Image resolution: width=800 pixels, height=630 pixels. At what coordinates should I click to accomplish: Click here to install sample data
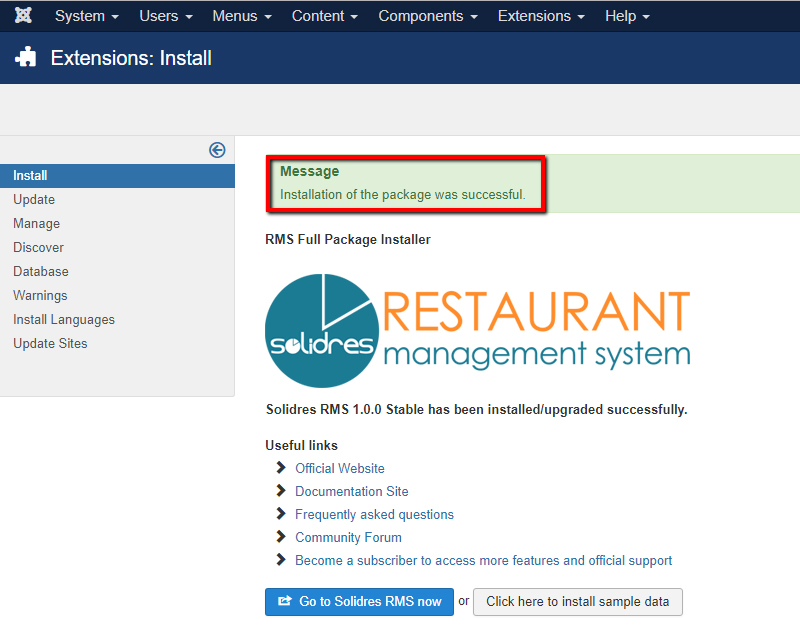[577, 602]
